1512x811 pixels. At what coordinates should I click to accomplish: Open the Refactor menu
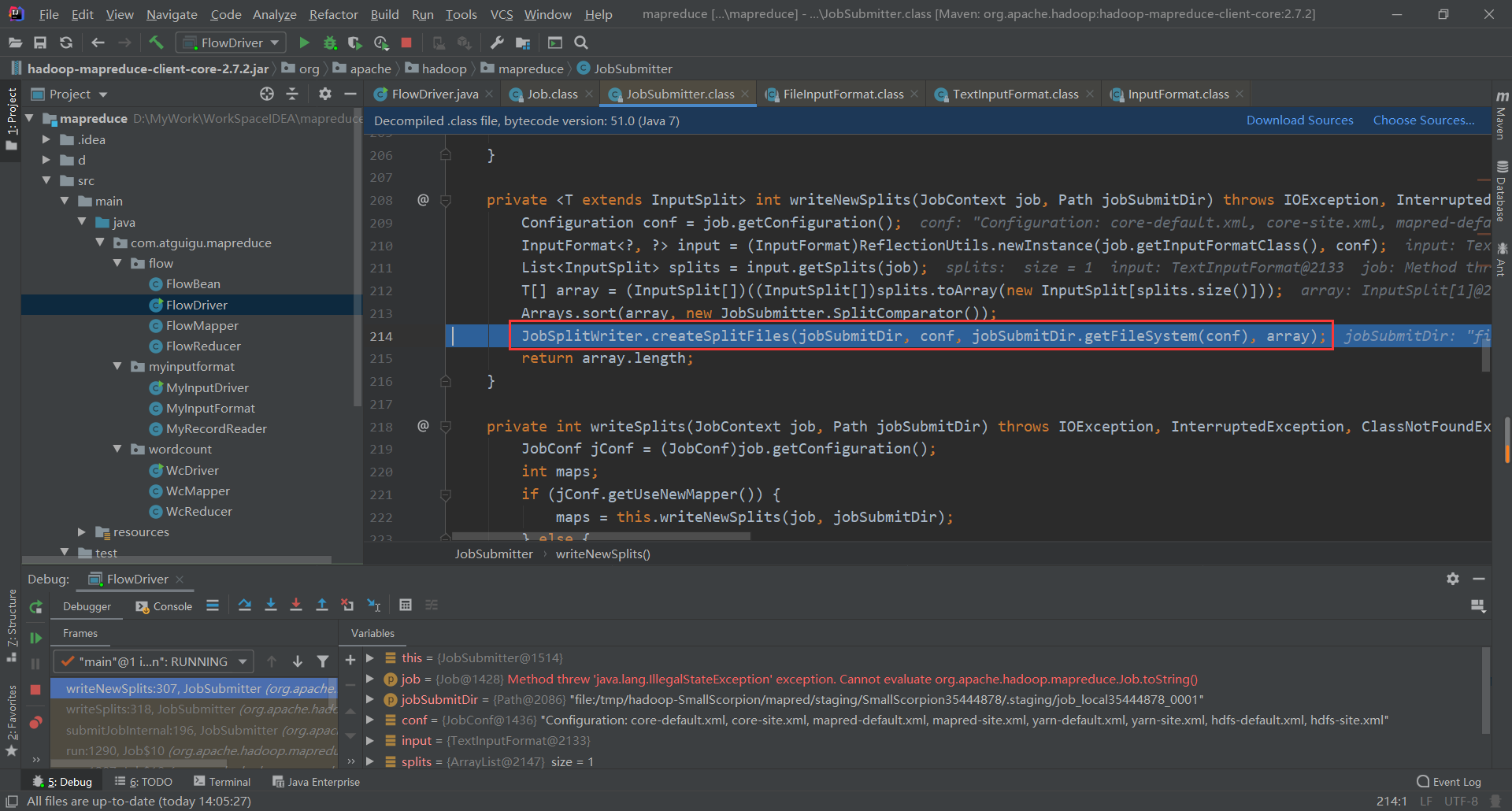[333, 14]
